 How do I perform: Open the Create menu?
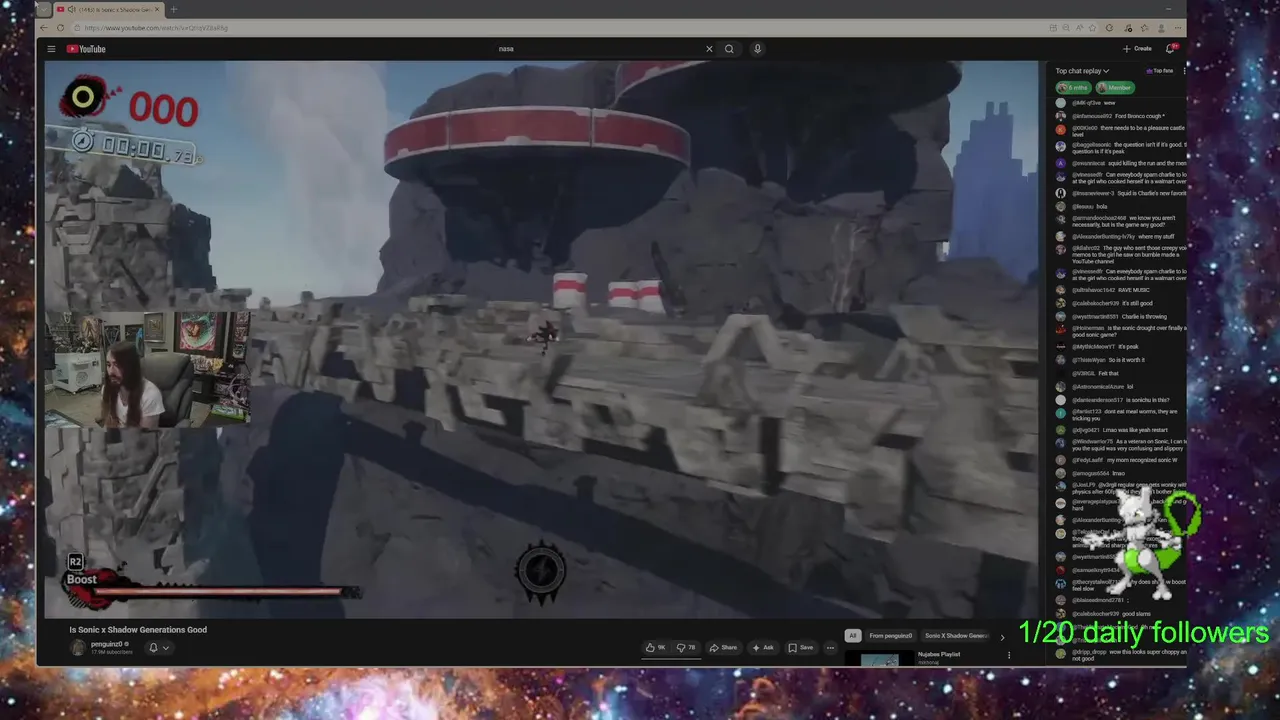(1137, 49)
